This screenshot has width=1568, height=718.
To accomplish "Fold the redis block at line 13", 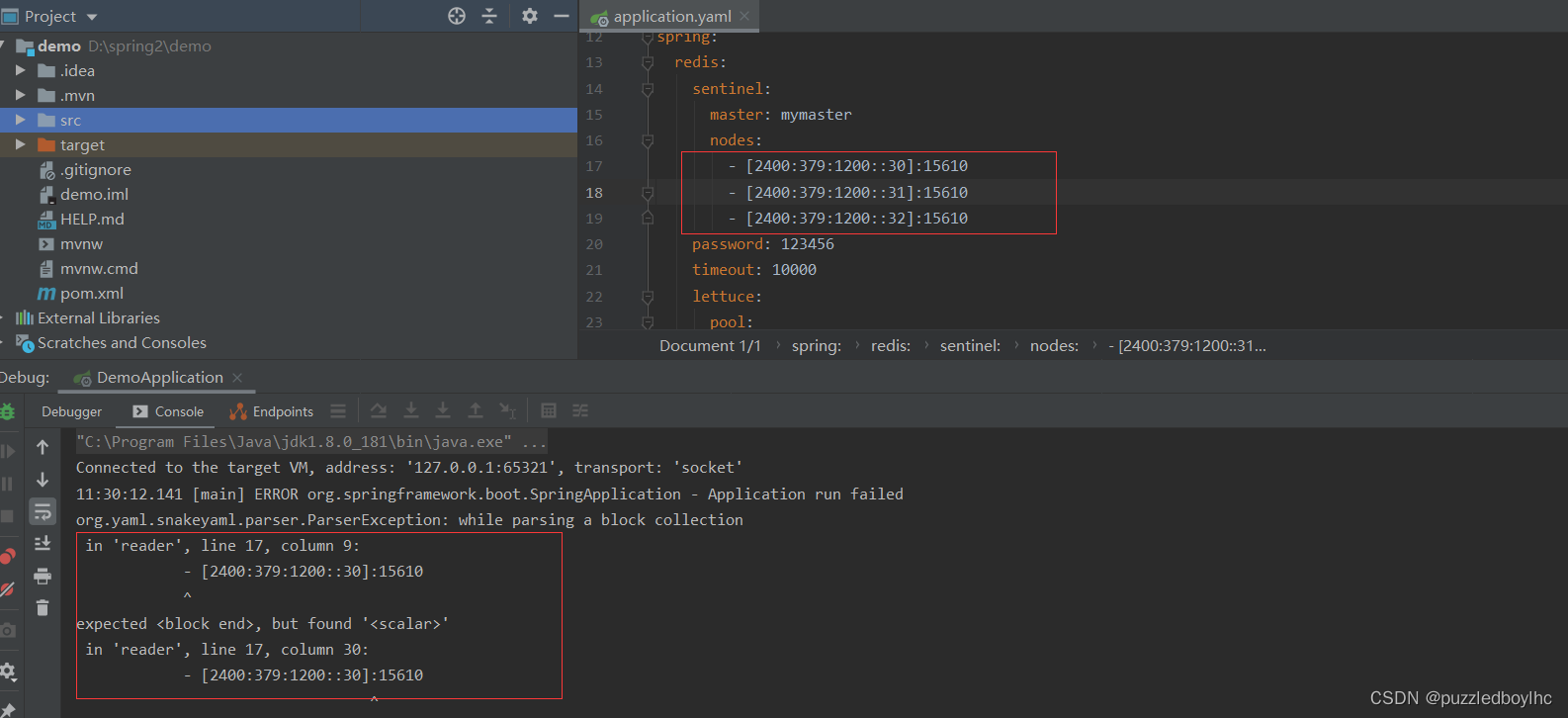I will [x=648, y=62].
